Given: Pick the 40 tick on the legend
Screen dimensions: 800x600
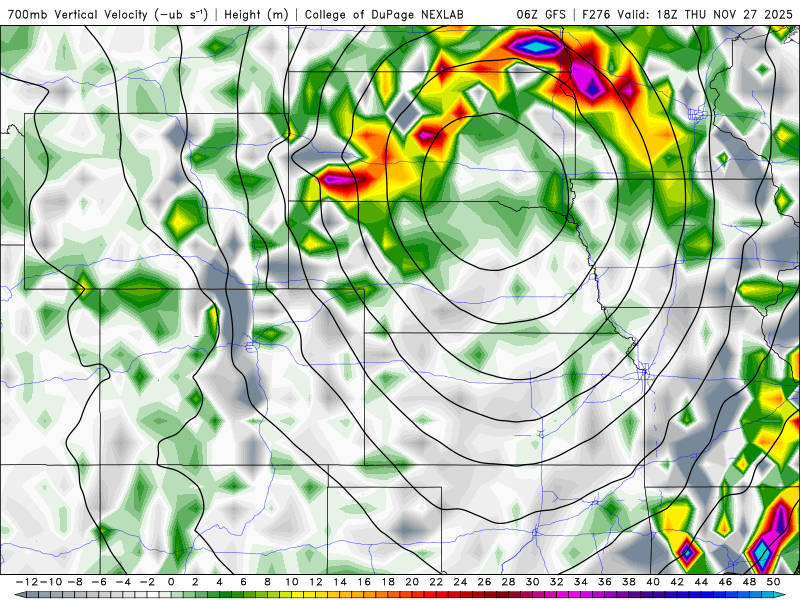Looking at the screenshot, I should pyautogui.click(x=653, y=582).
